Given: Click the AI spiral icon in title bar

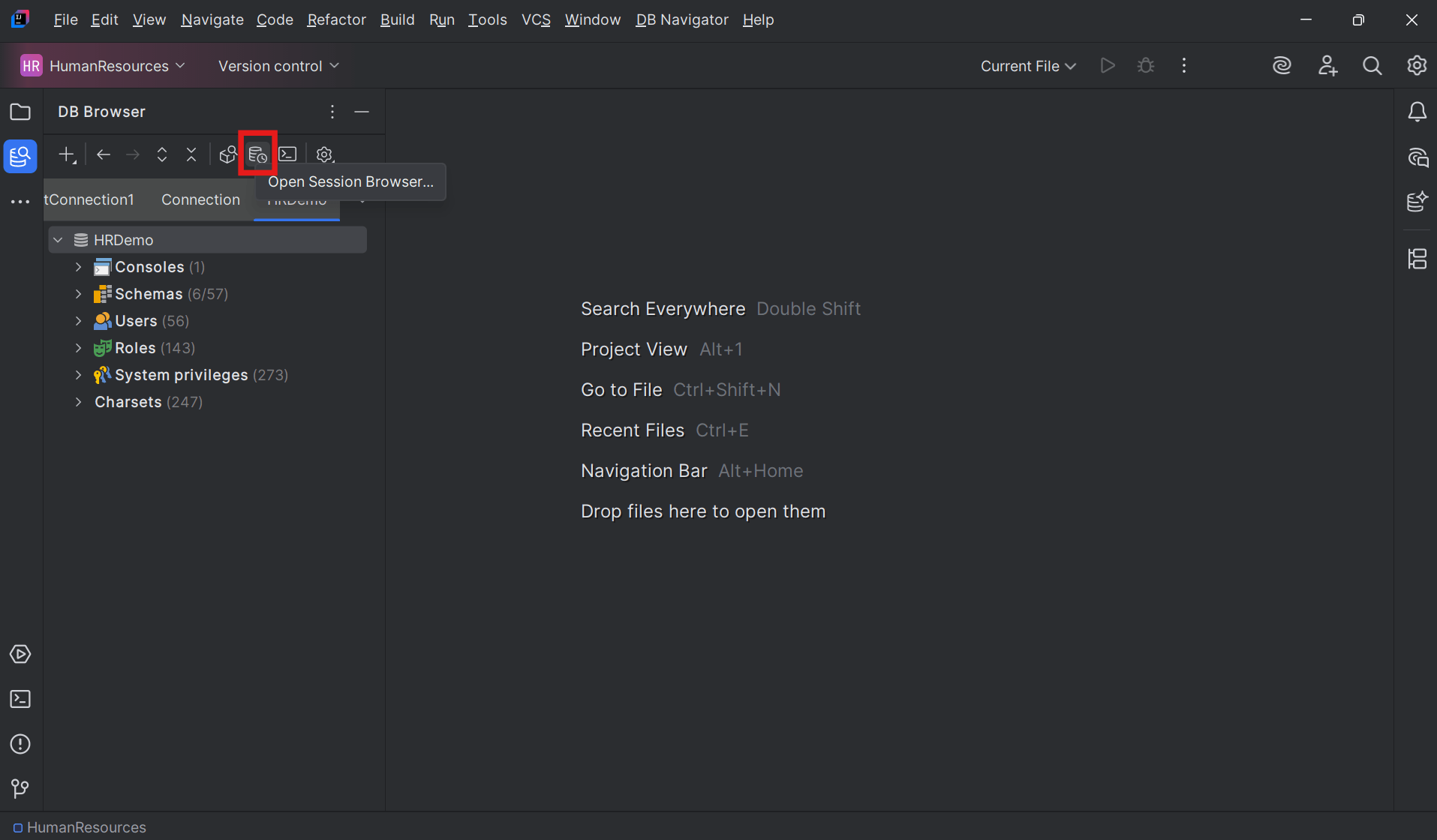Looking at the screenshot, I should pos(1282,66).
